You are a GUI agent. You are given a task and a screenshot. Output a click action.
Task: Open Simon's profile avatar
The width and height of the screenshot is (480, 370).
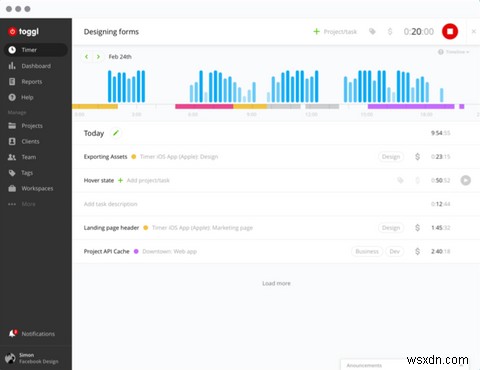(10, 358)
